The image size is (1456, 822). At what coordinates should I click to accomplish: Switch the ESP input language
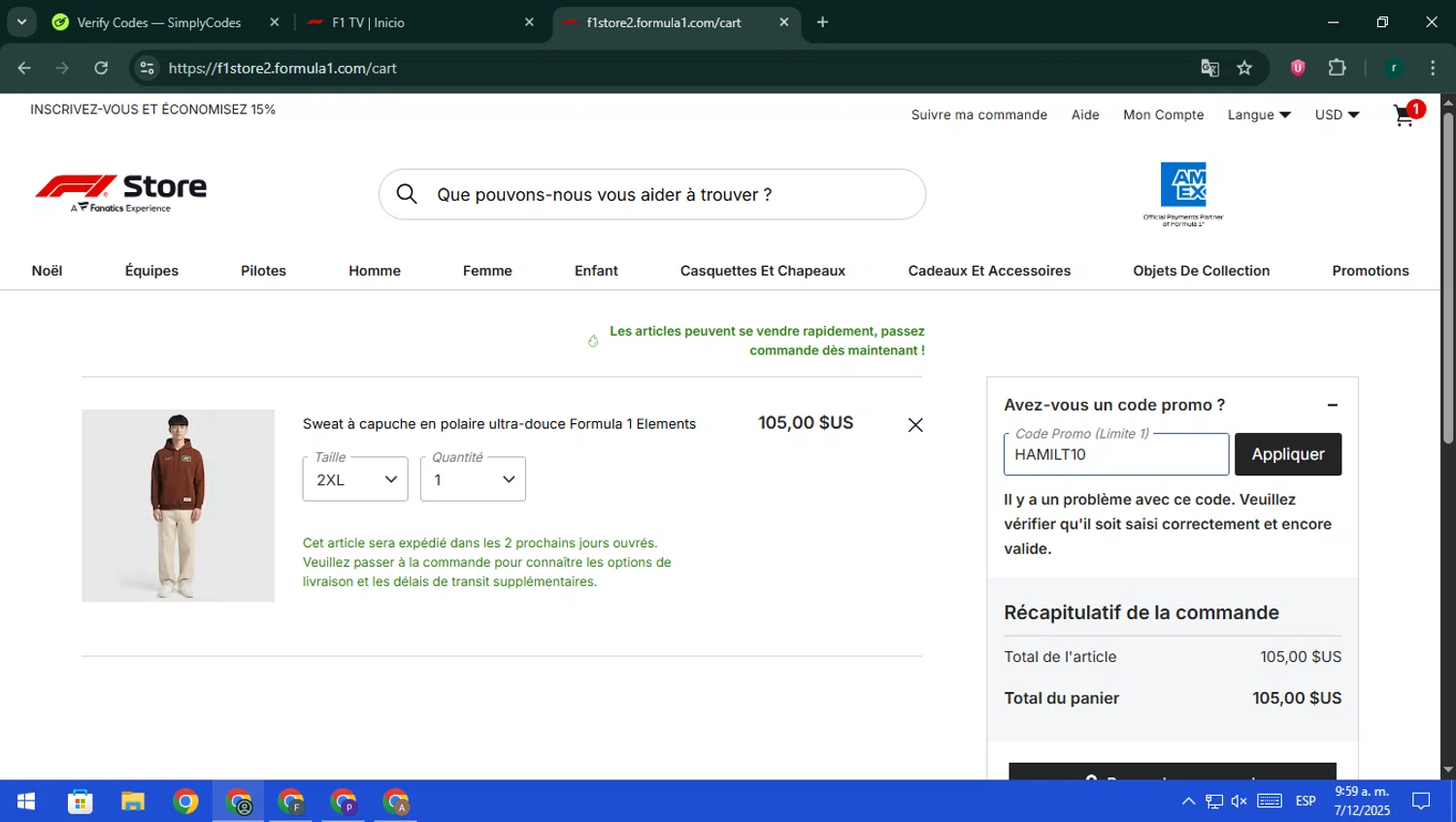pyautogui.click(x=1306, y=802)
